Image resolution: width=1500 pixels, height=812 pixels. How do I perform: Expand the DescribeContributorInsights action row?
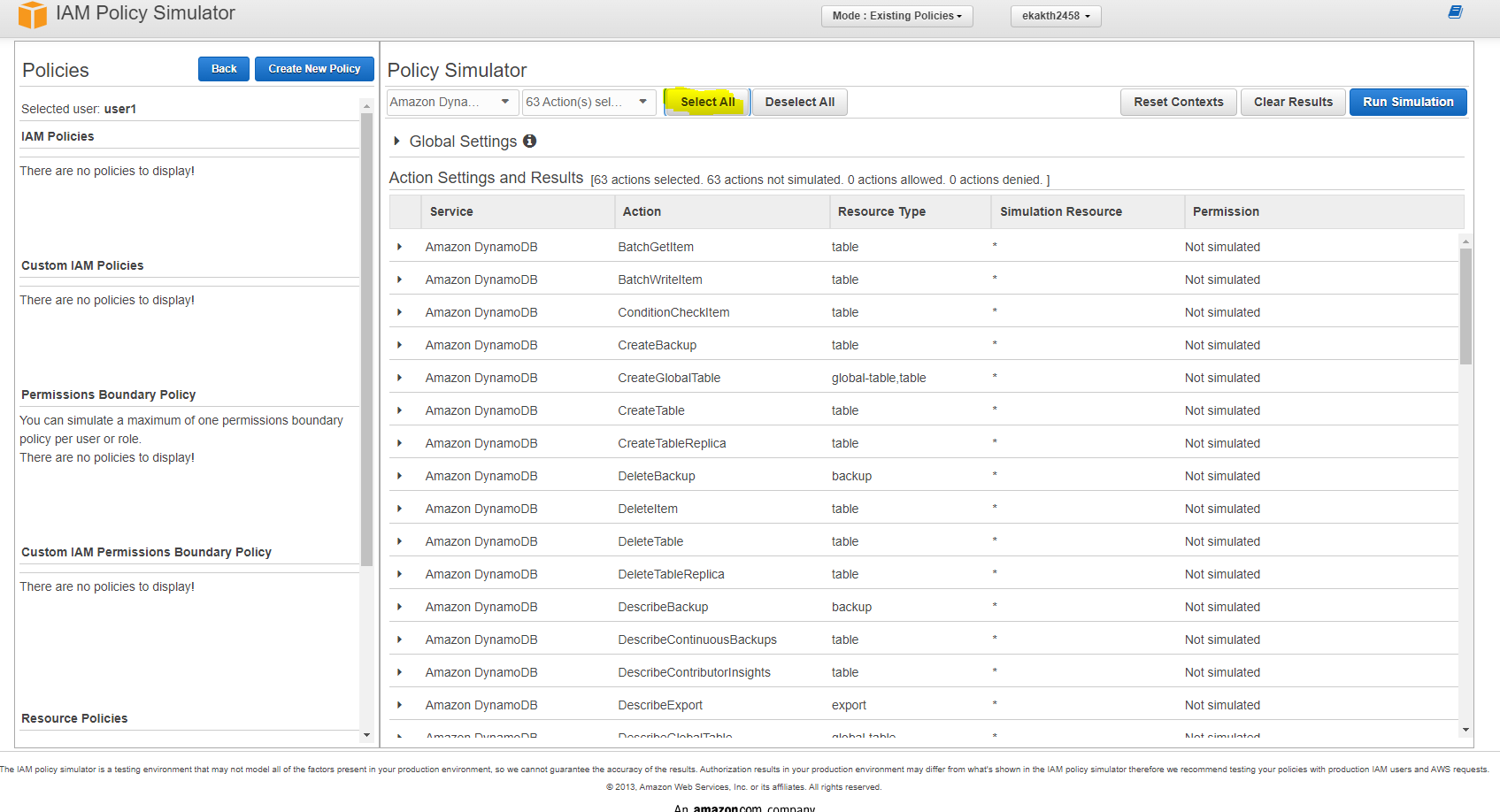(x=400, y=672)
